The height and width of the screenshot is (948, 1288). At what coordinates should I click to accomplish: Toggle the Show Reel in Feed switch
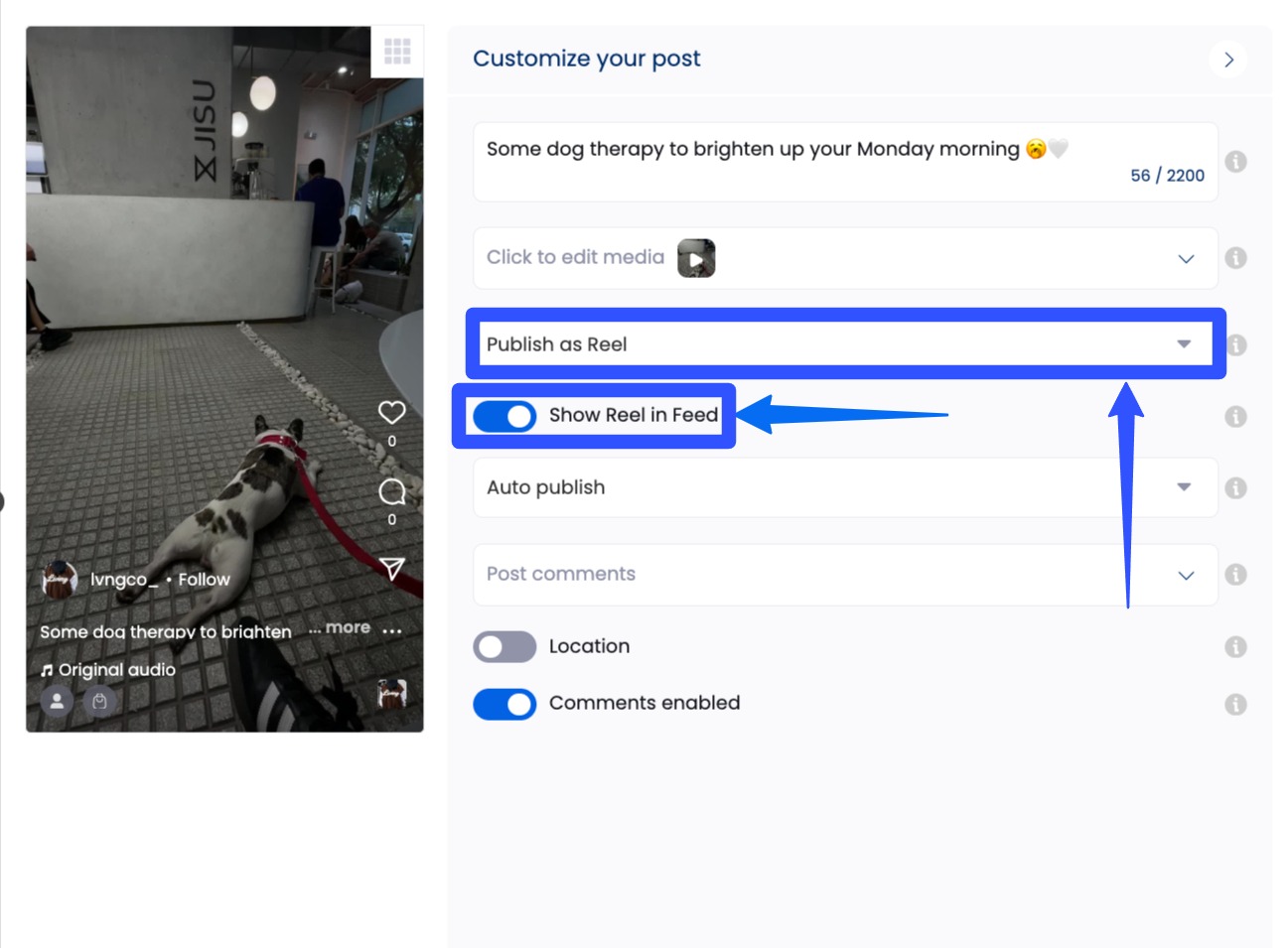click(x=504, y=416)
